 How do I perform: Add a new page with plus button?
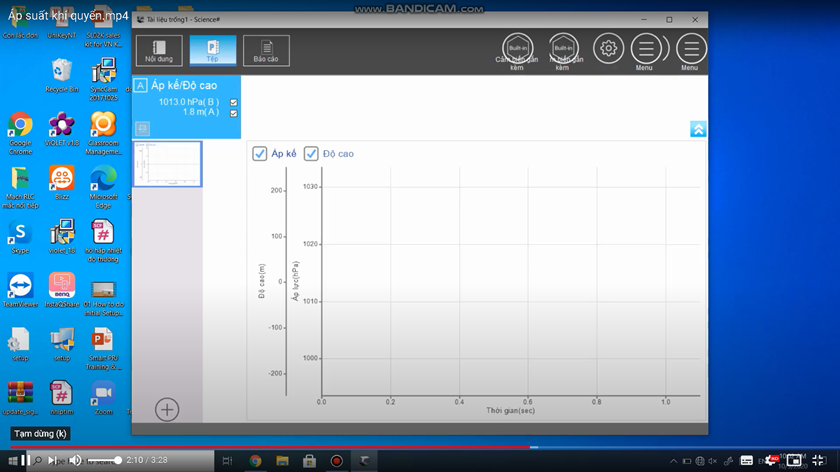pos(167,410)
